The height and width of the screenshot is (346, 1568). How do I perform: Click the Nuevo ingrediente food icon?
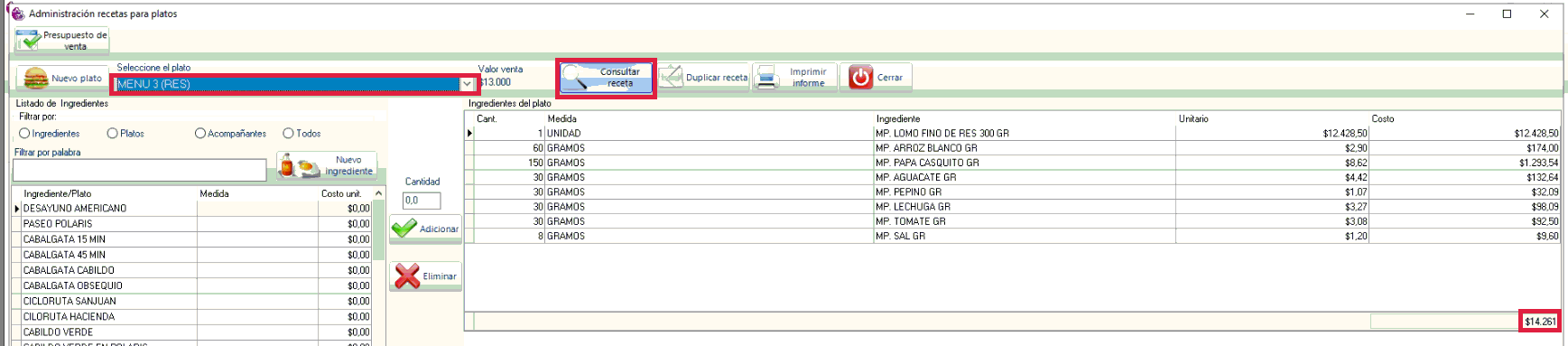(300, 166)
